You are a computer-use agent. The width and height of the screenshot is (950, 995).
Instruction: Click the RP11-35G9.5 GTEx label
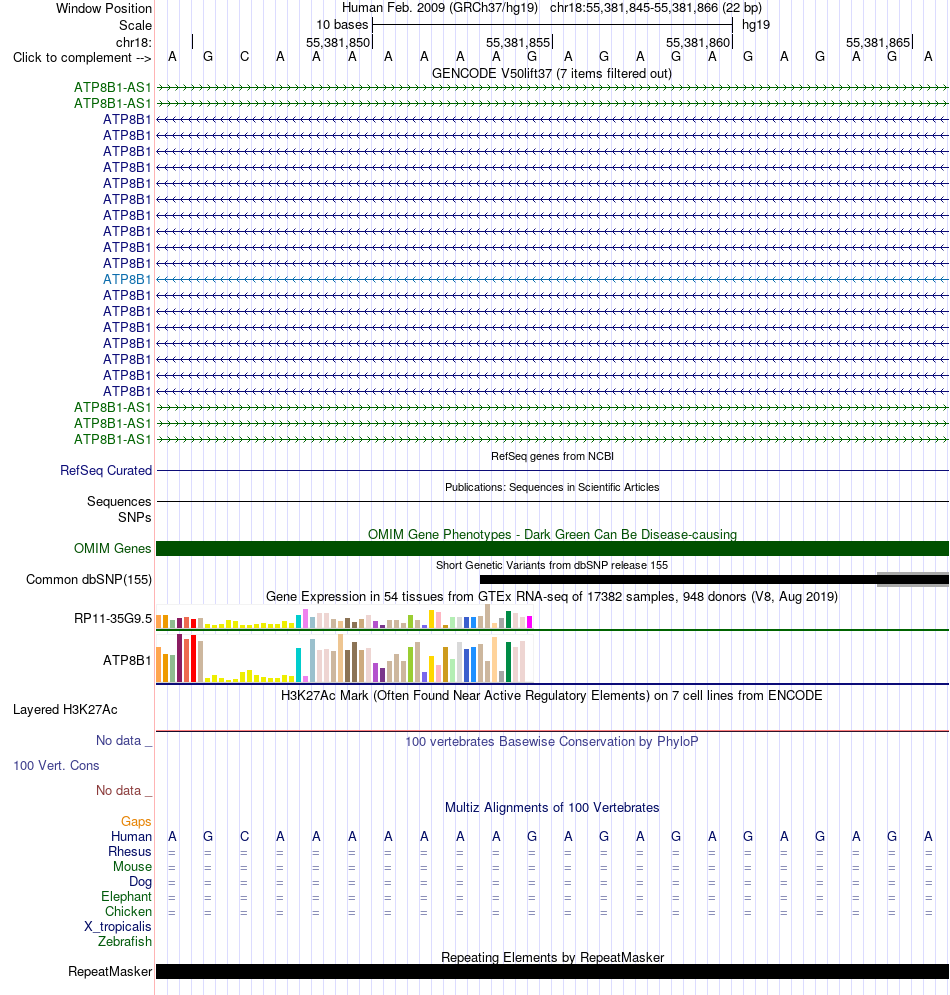(113, 619)
